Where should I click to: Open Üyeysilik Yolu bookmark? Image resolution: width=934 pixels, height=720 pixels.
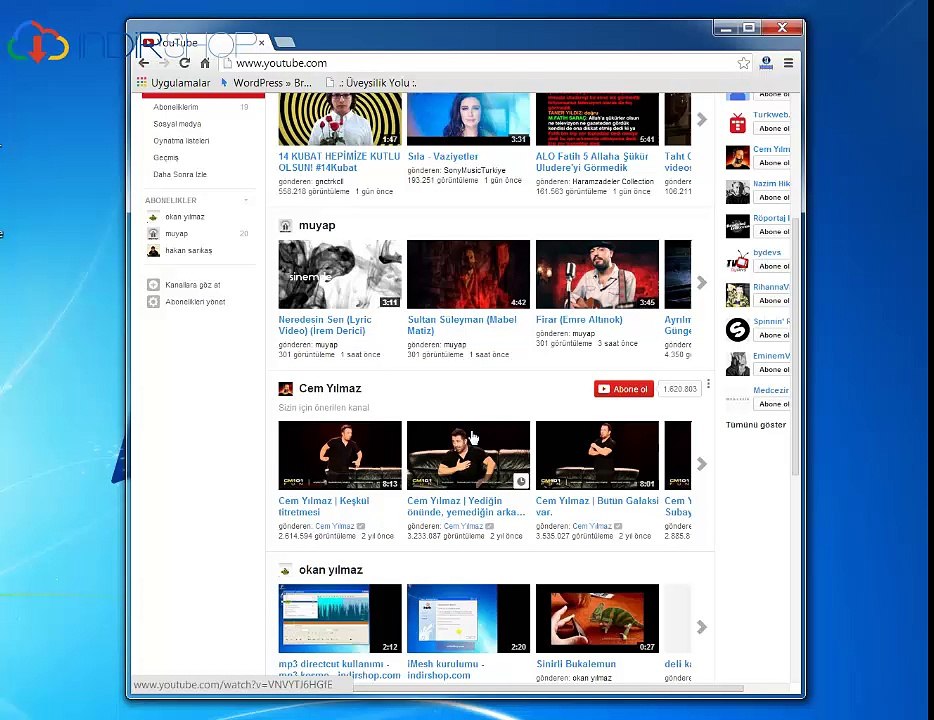pos(371,83)
